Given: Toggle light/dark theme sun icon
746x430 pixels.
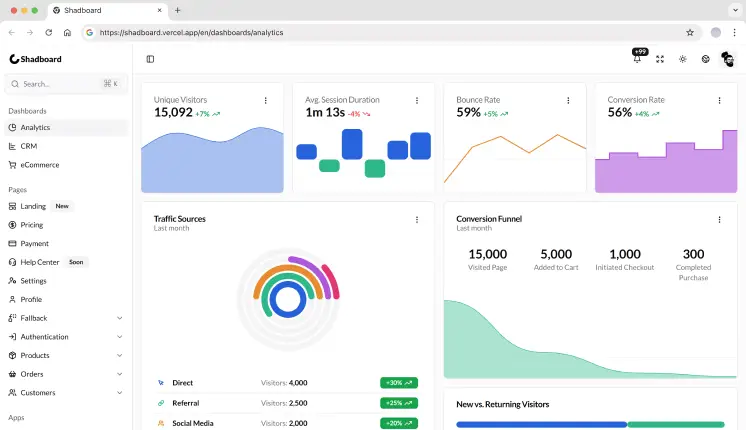Looking at the screenshot, I should (683, 59).
